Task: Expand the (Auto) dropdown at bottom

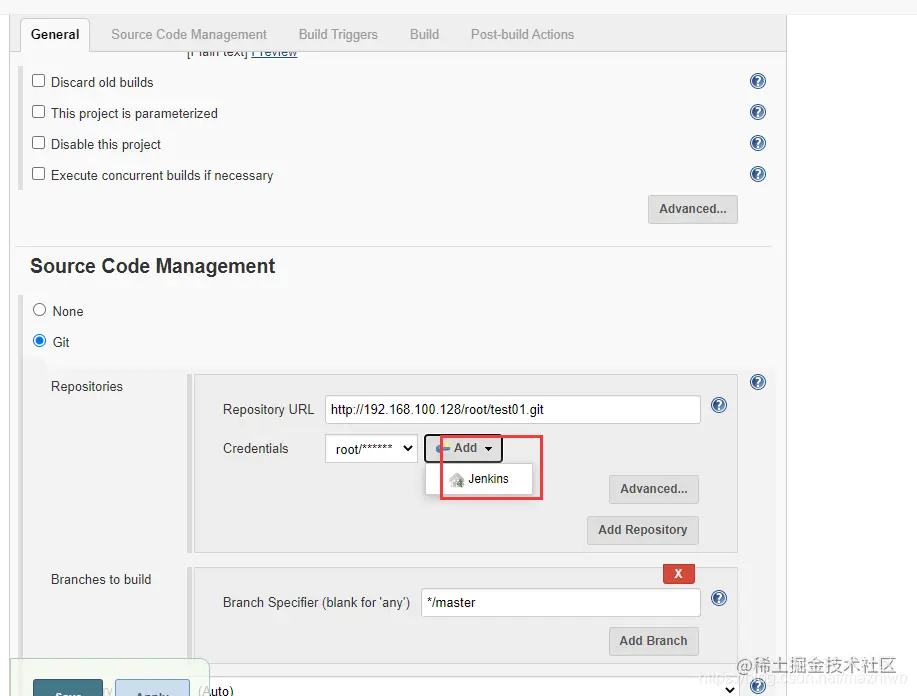Action: 470,689
